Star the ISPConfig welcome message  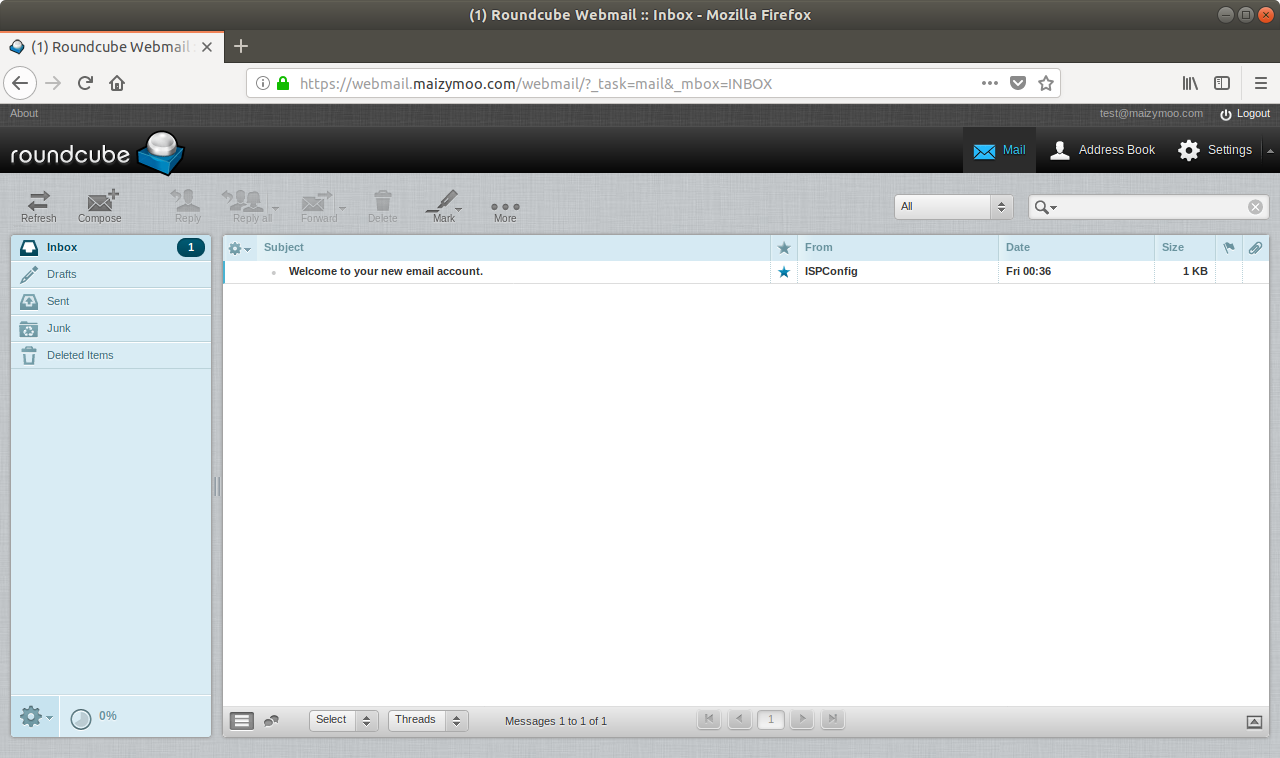(x=783, y=271)
